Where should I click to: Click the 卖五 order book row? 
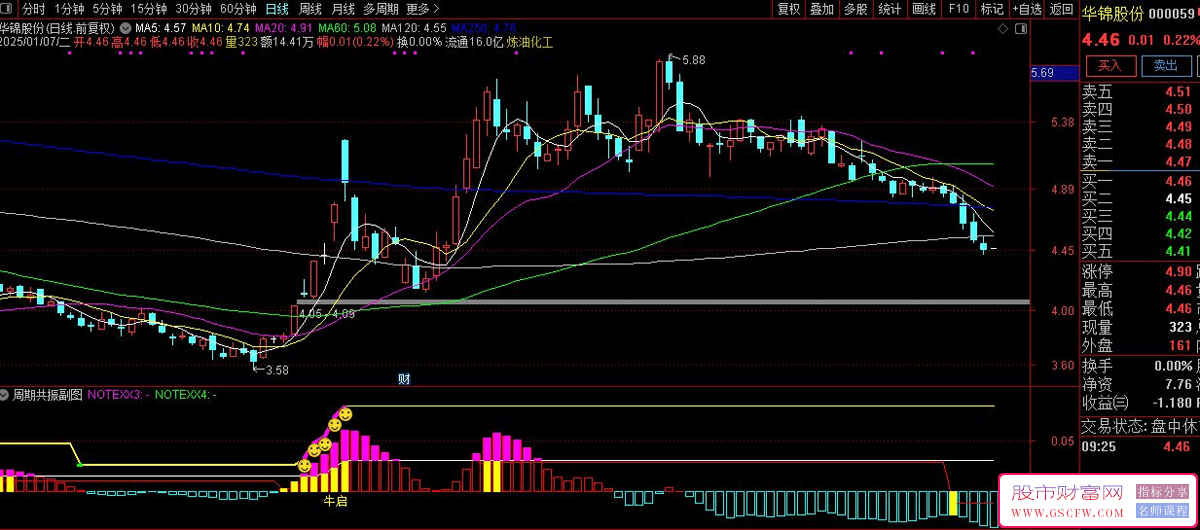click(1140, 92)
